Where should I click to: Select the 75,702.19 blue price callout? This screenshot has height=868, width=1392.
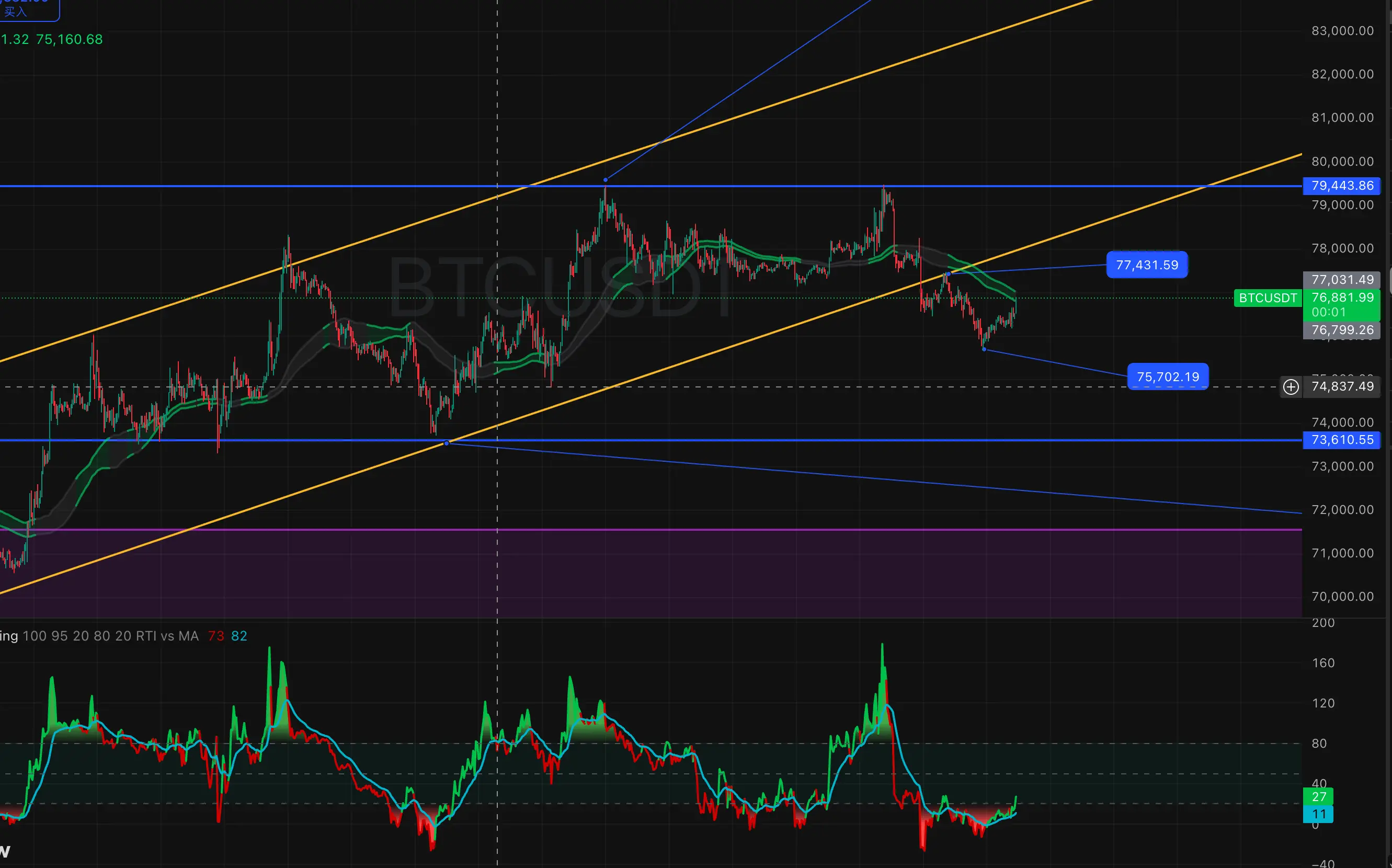click(1168, 377)
